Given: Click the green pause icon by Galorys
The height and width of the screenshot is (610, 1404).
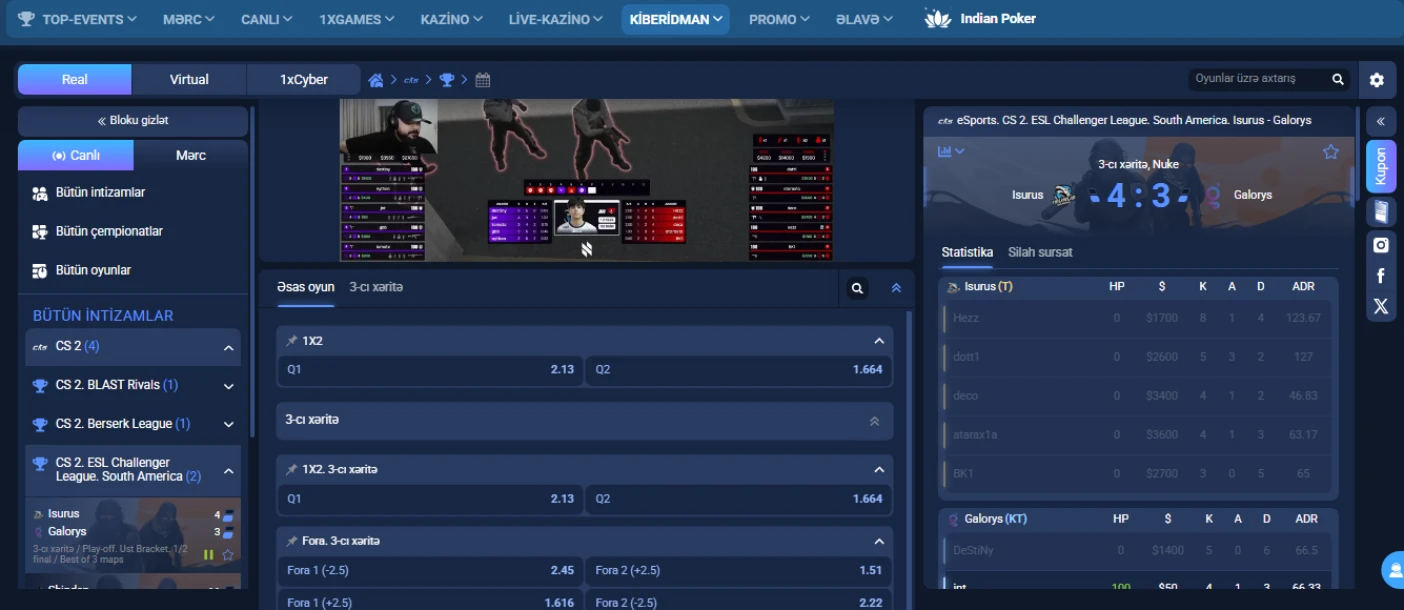Looking at the screenshot, I should (209, 554).
